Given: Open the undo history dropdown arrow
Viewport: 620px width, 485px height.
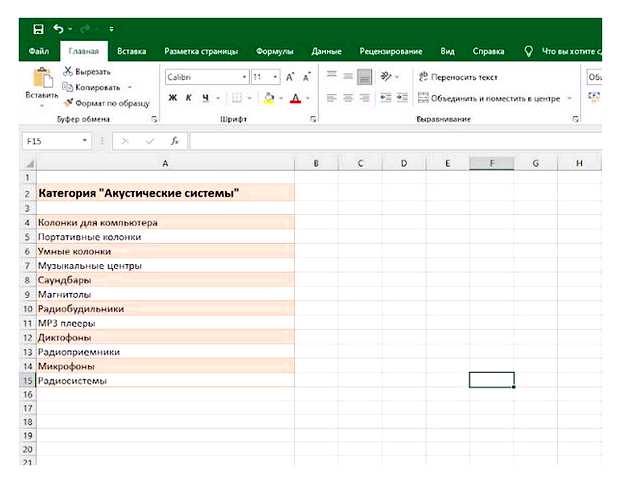Looking at the screenshot, I should 70,29.
